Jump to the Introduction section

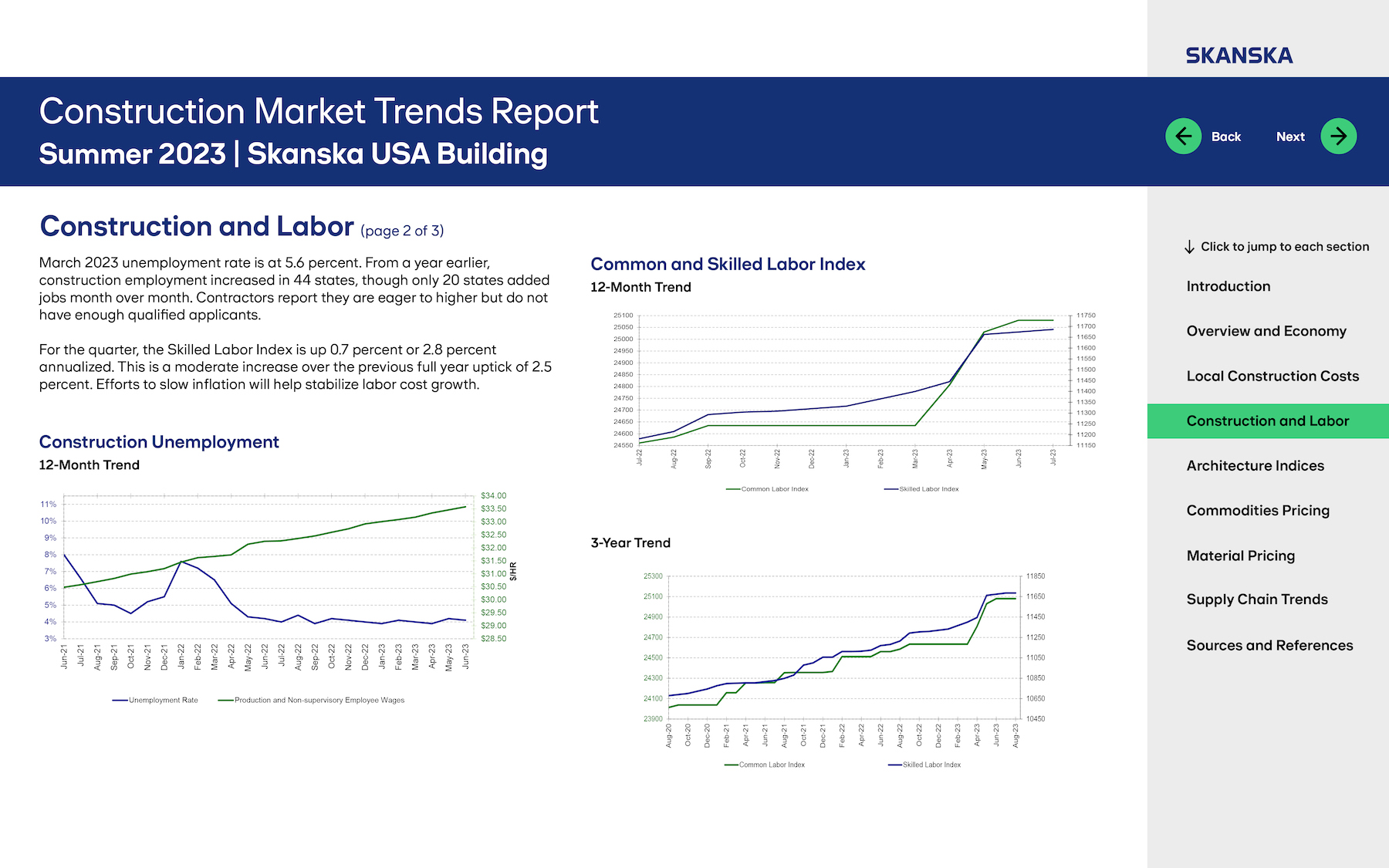(1228, 286)
